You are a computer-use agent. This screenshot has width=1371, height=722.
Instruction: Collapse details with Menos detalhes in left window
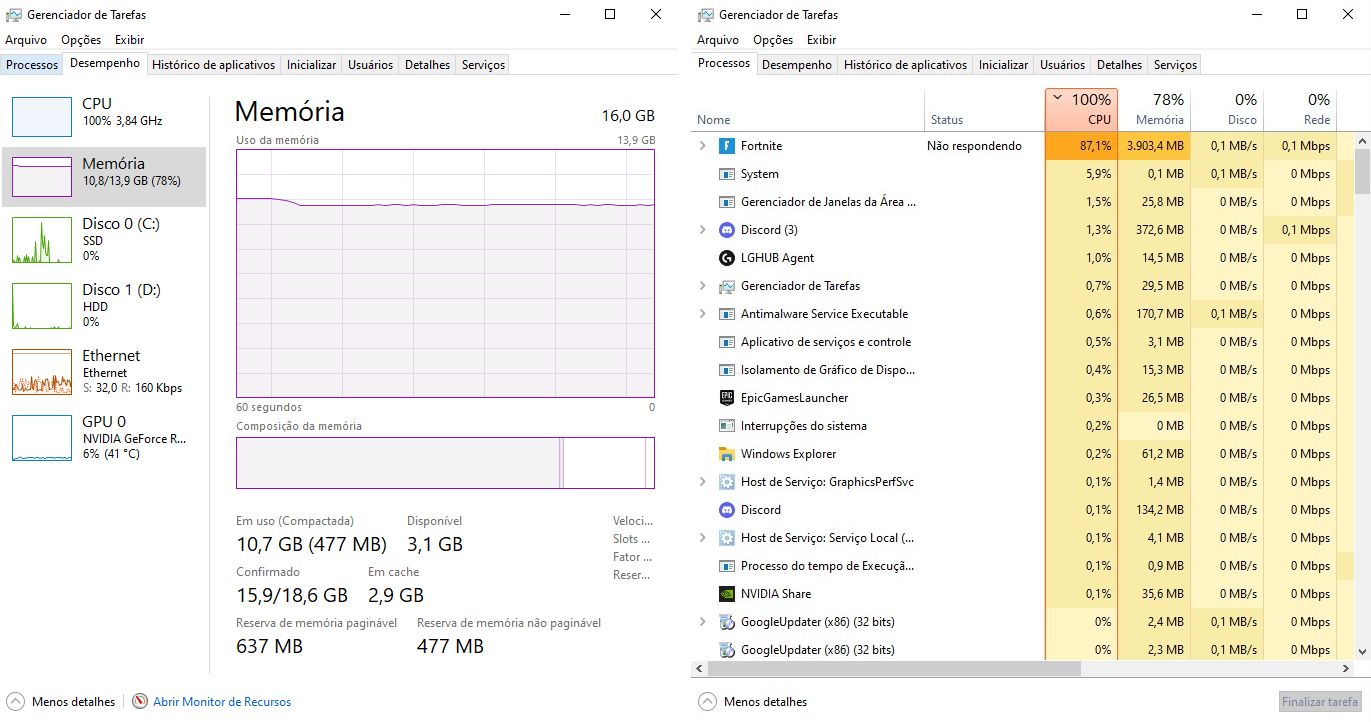click(x=61, y=702)
